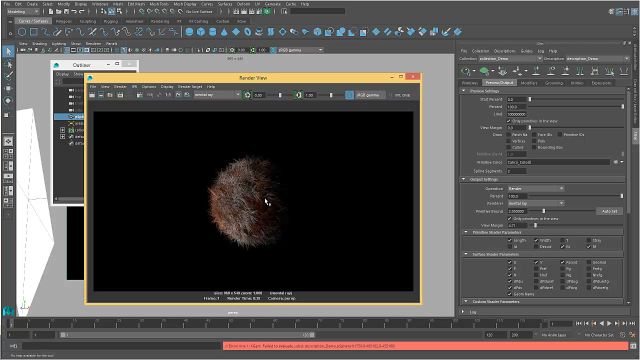This screenshot has height=360, width=640.
Task: Create NURBS cylinder from shelf
Action: (x=213, y=32)
